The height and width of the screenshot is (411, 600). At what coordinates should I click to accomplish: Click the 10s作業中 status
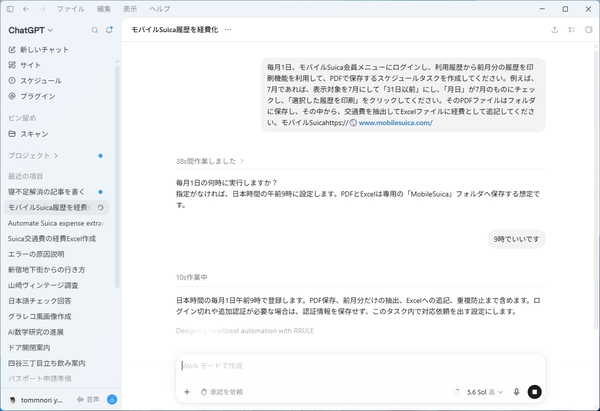[x=192, y=277]
